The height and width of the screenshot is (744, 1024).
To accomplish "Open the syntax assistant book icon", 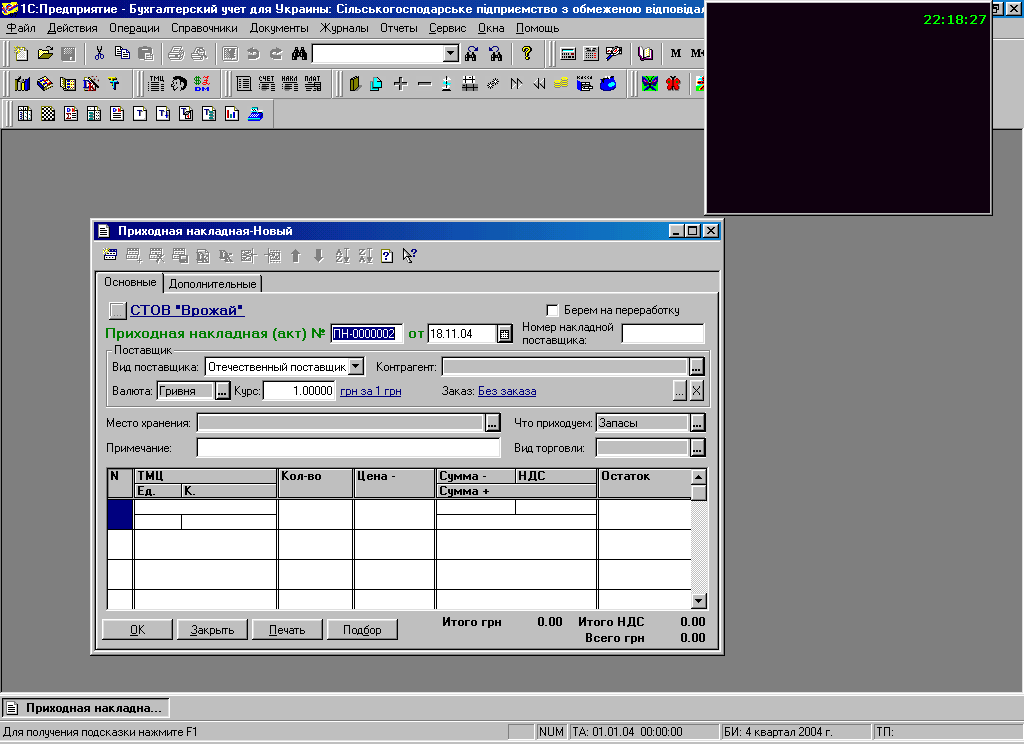I will coord(645,54).
